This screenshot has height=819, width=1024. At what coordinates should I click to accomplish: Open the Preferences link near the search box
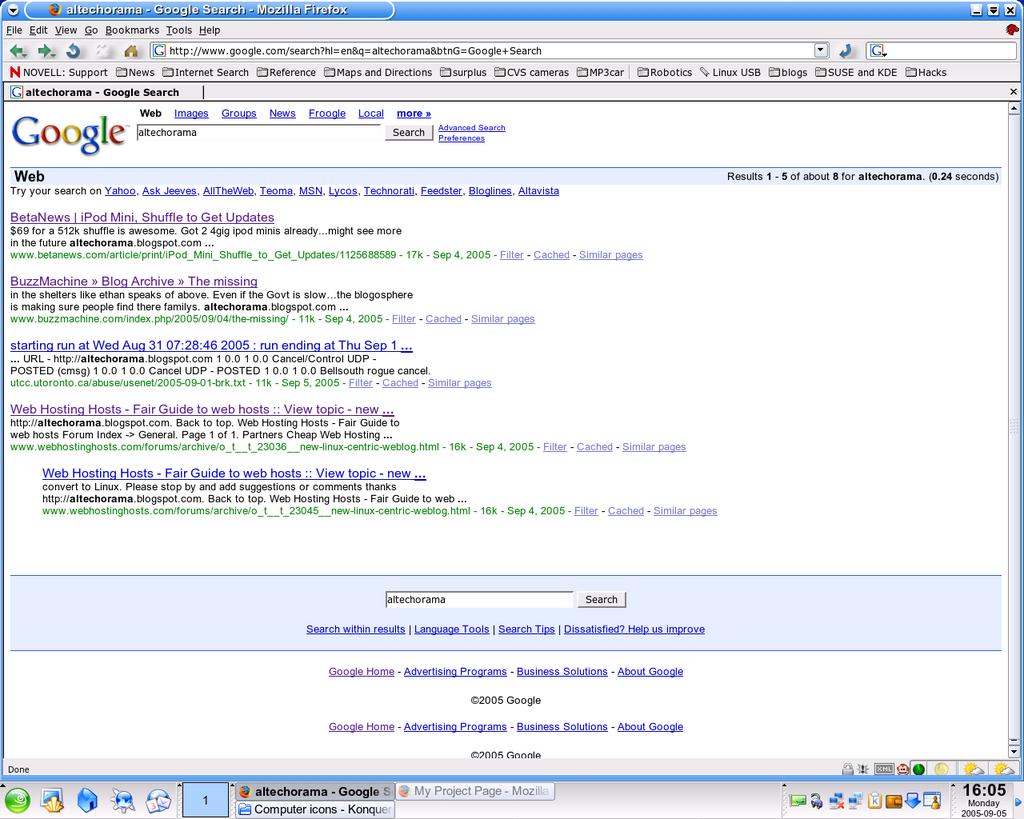tap(462, 138)
